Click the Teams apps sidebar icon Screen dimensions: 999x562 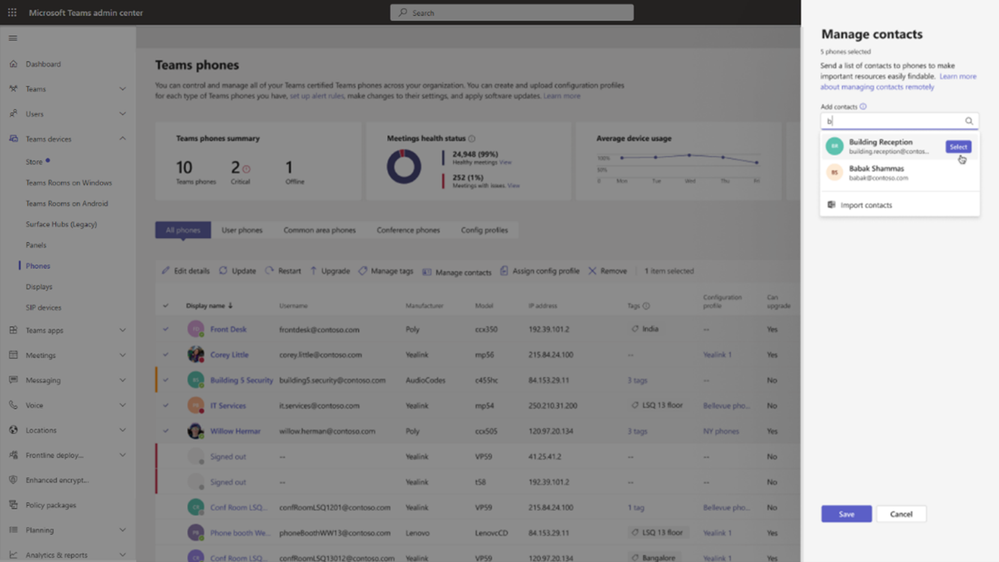[13, 330]
